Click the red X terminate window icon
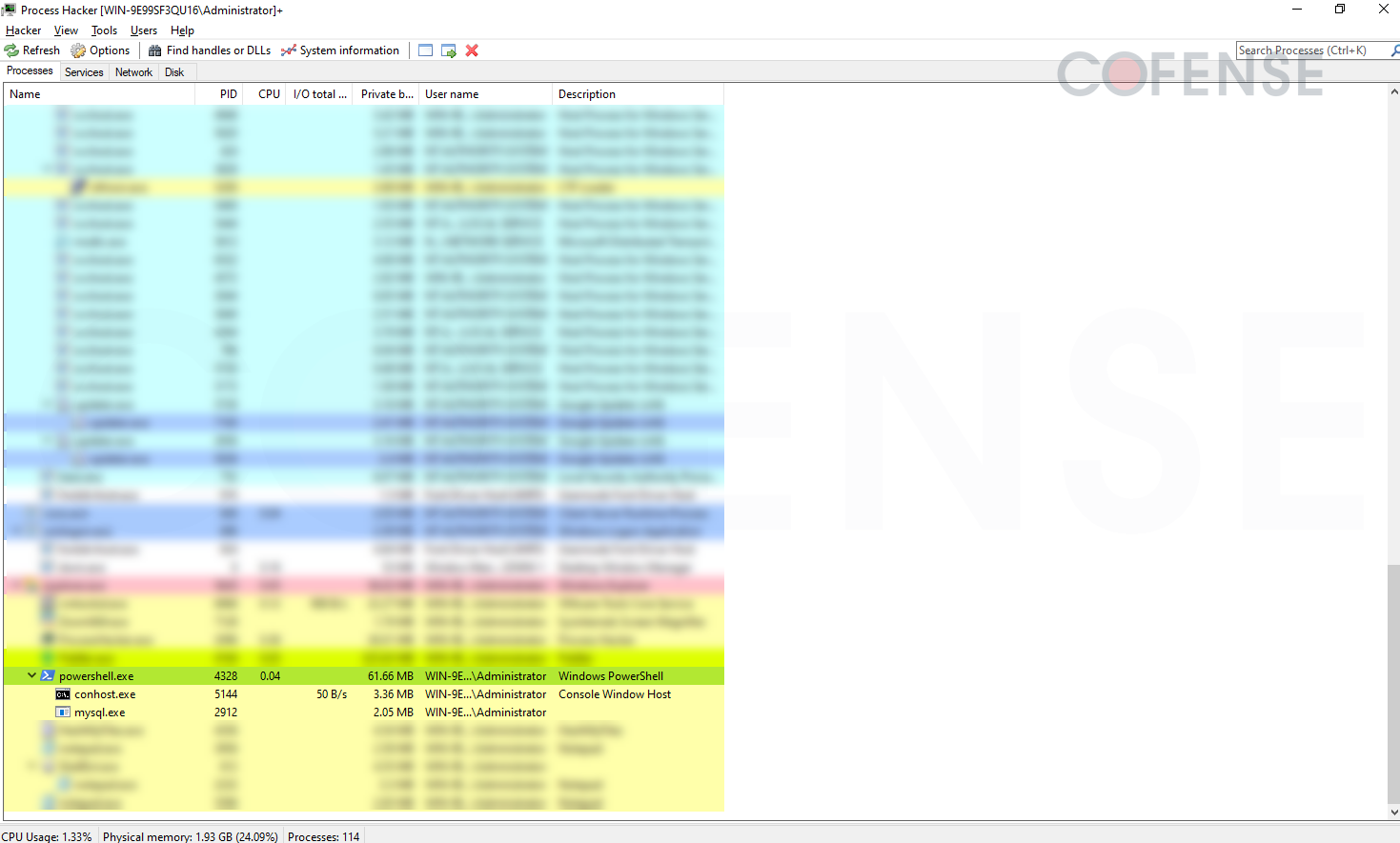Viewport: 1400px width, 843px height. (x=472, y=50)
